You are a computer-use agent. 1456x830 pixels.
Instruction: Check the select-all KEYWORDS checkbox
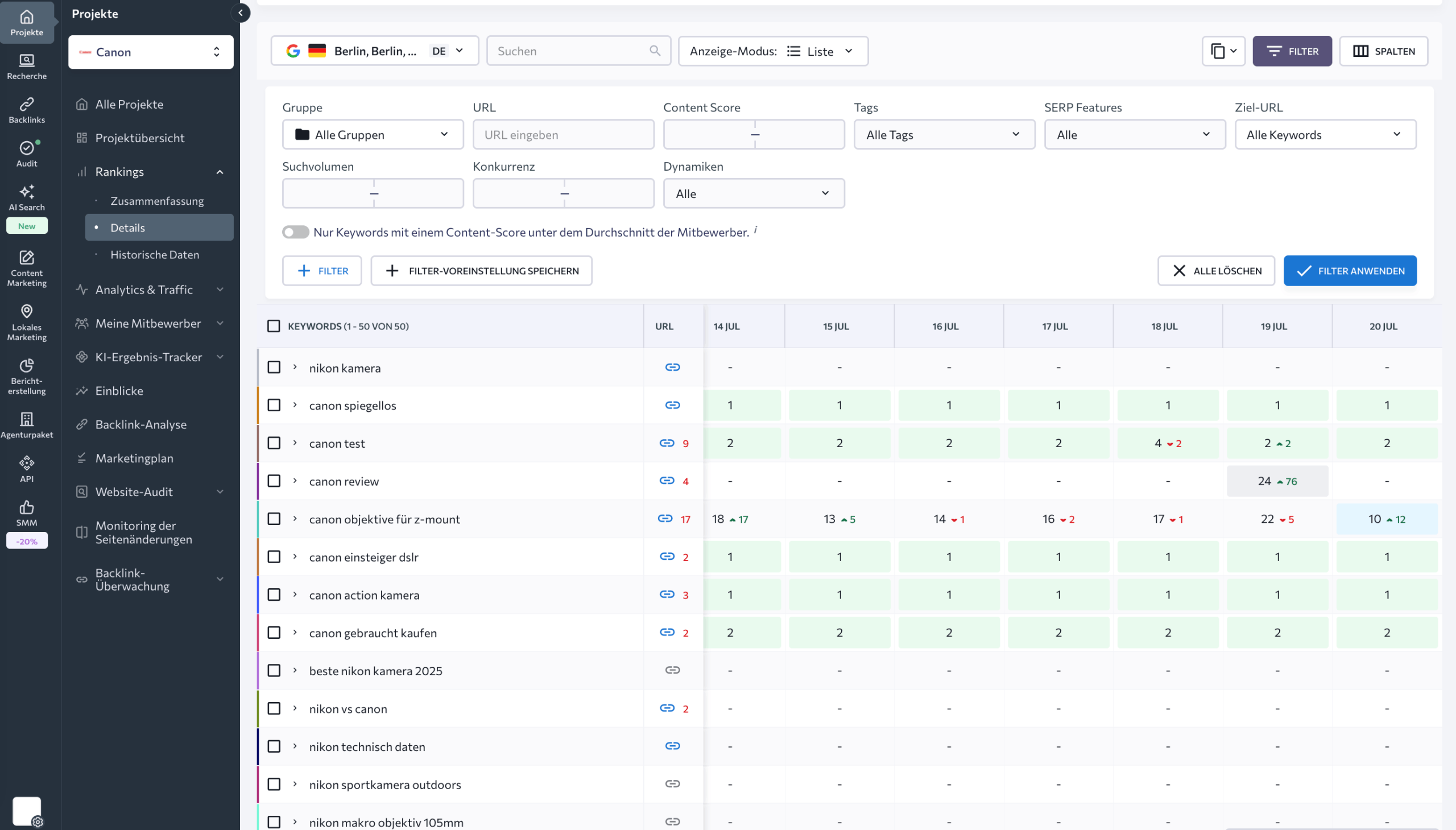click(274, 326)
